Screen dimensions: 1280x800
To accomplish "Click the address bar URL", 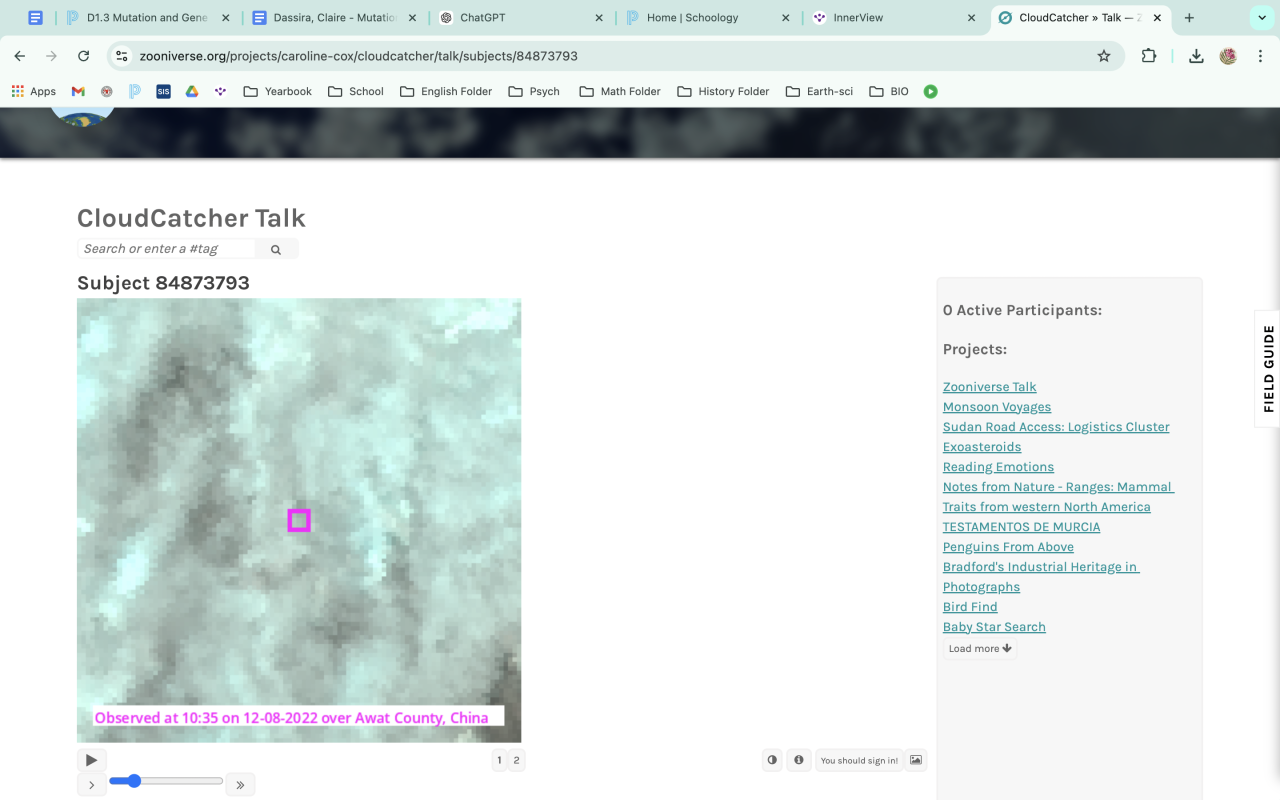I will [x=358, y=56].
